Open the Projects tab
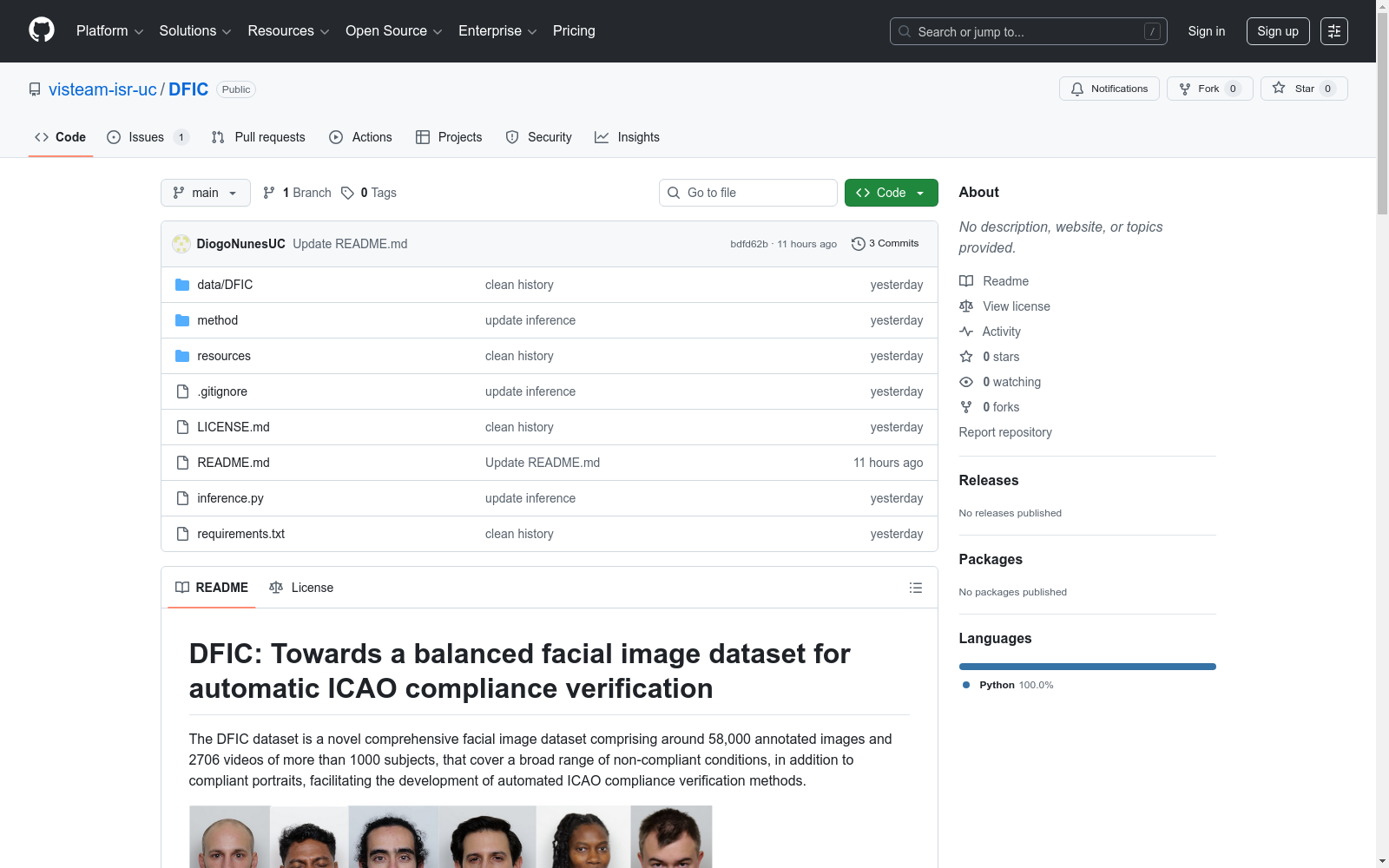This screenshot has width=1389, height=868. pos(449,137)
